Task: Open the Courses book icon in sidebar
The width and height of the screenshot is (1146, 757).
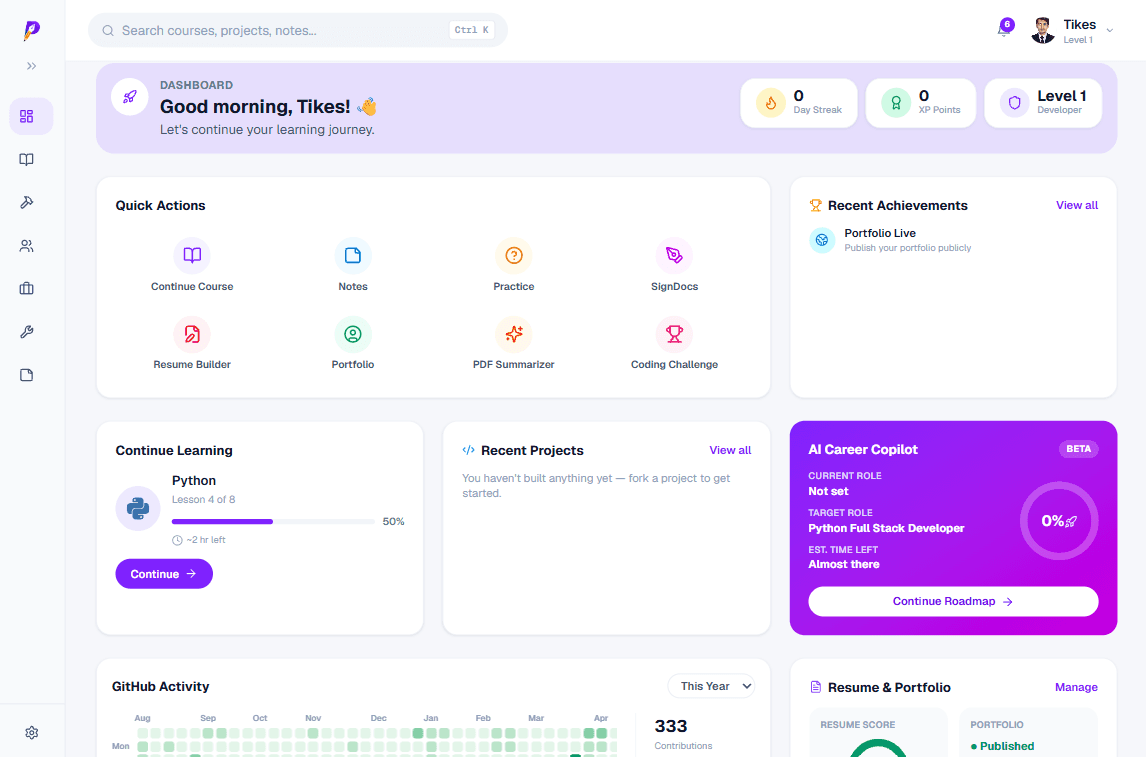Action: (27, 159)
